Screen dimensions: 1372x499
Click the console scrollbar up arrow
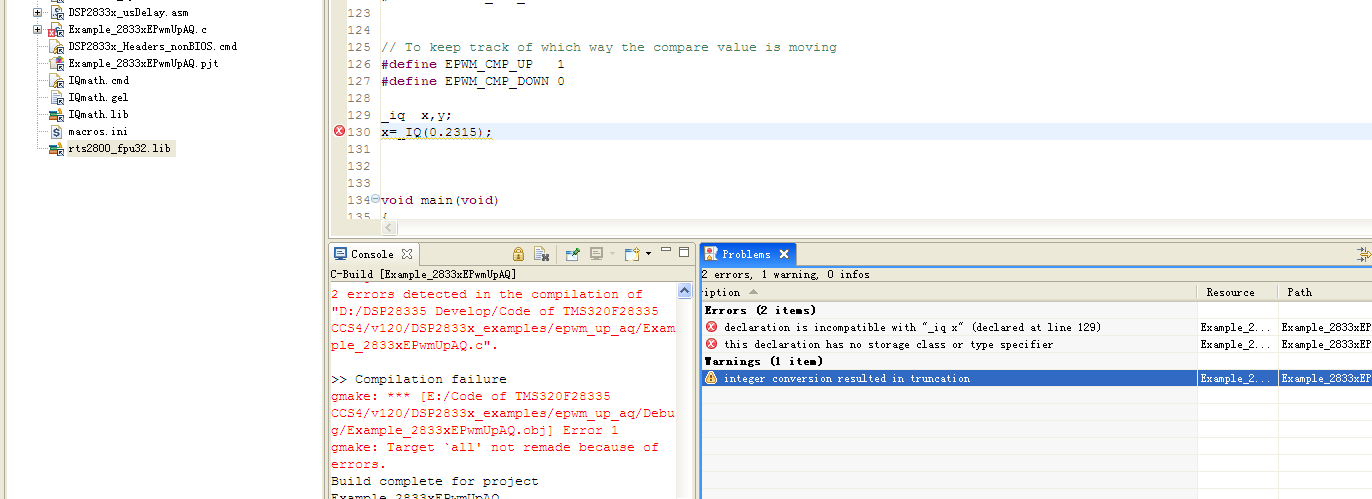pos(685,291)
